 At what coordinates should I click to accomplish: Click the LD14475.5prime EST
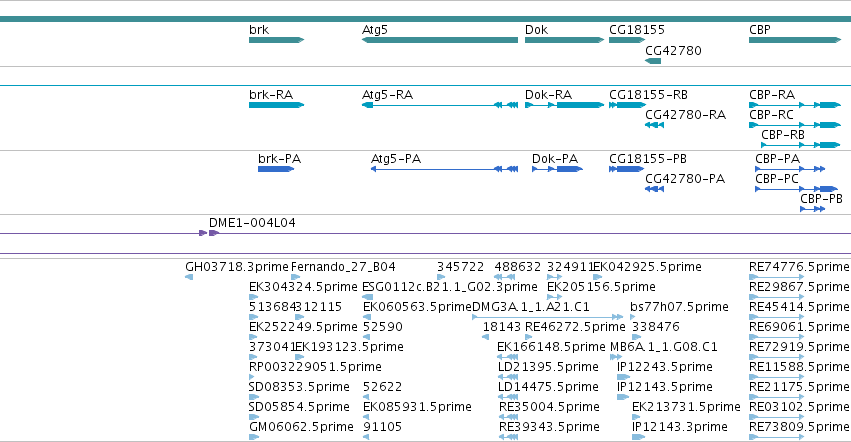508,397
